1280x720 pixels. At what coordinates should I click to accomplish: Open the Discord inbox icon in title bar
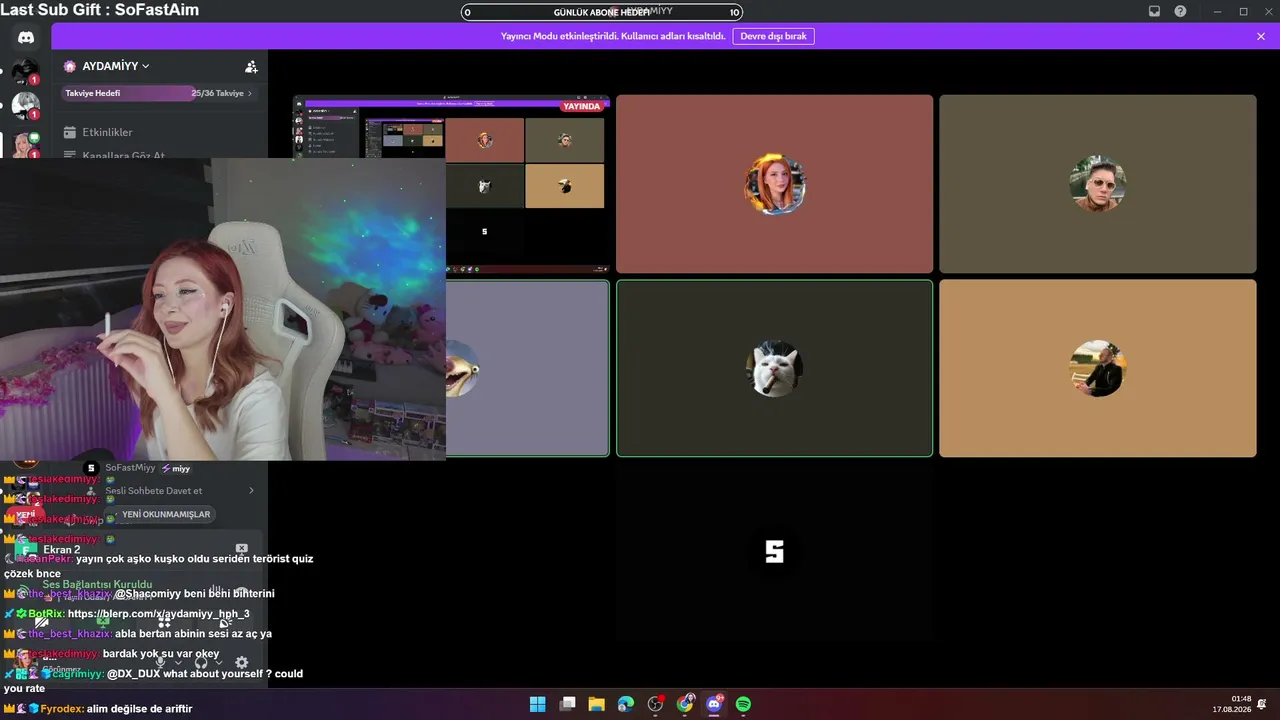[x=1154, y=11]
